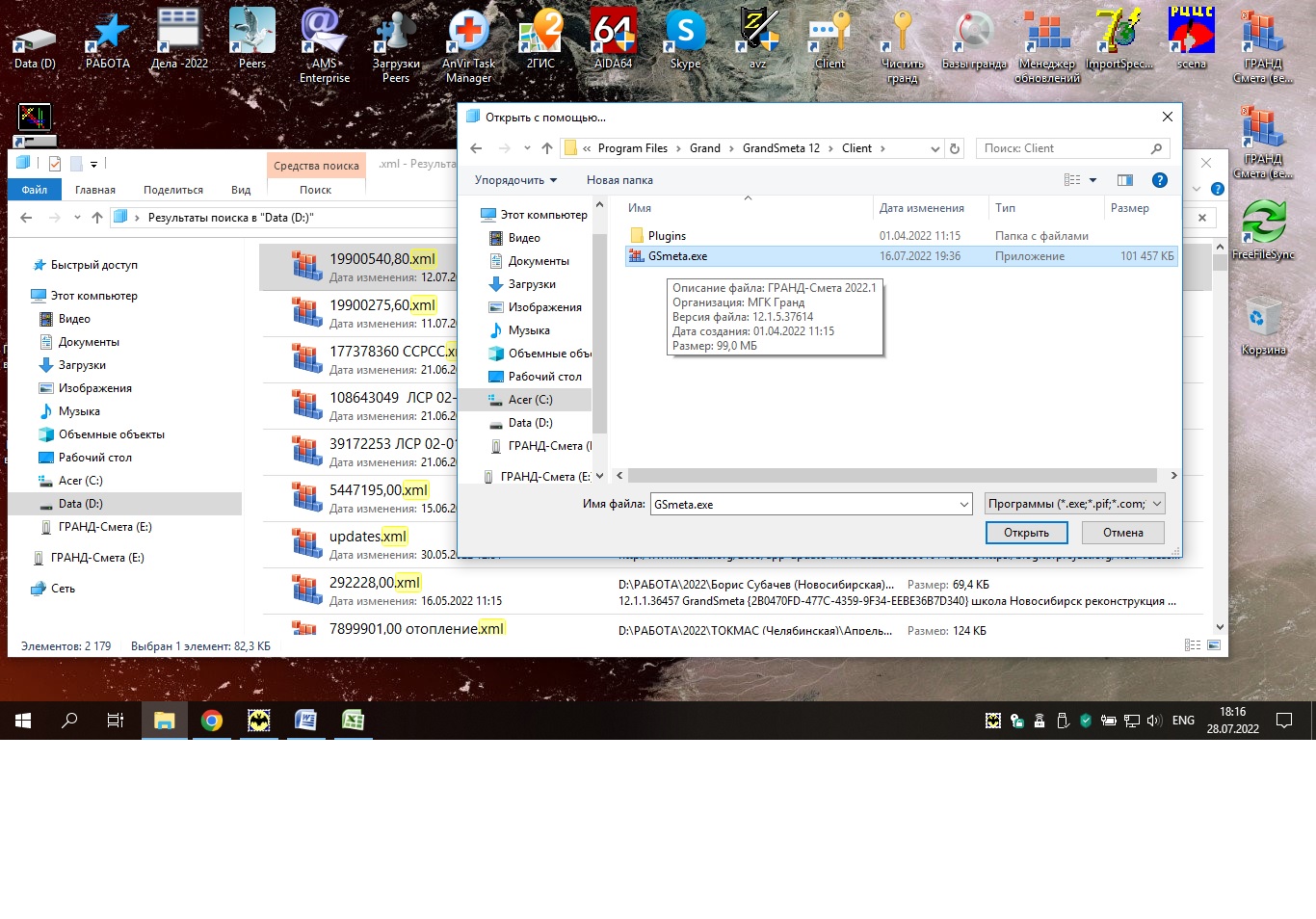Select the Plugins folder in file list

(x=667, y=236)
